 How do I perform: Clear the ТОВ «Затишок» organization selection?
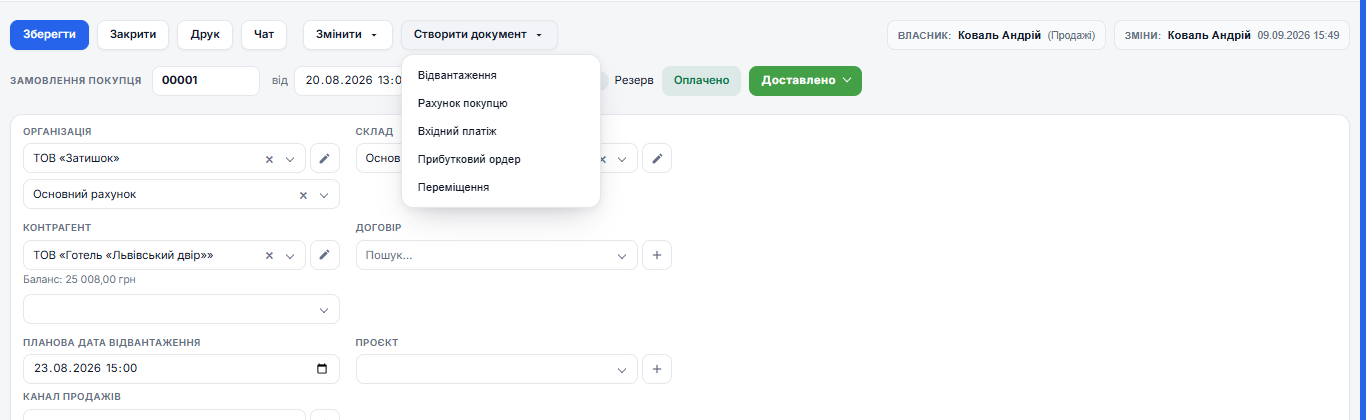(x=269, y=159)
